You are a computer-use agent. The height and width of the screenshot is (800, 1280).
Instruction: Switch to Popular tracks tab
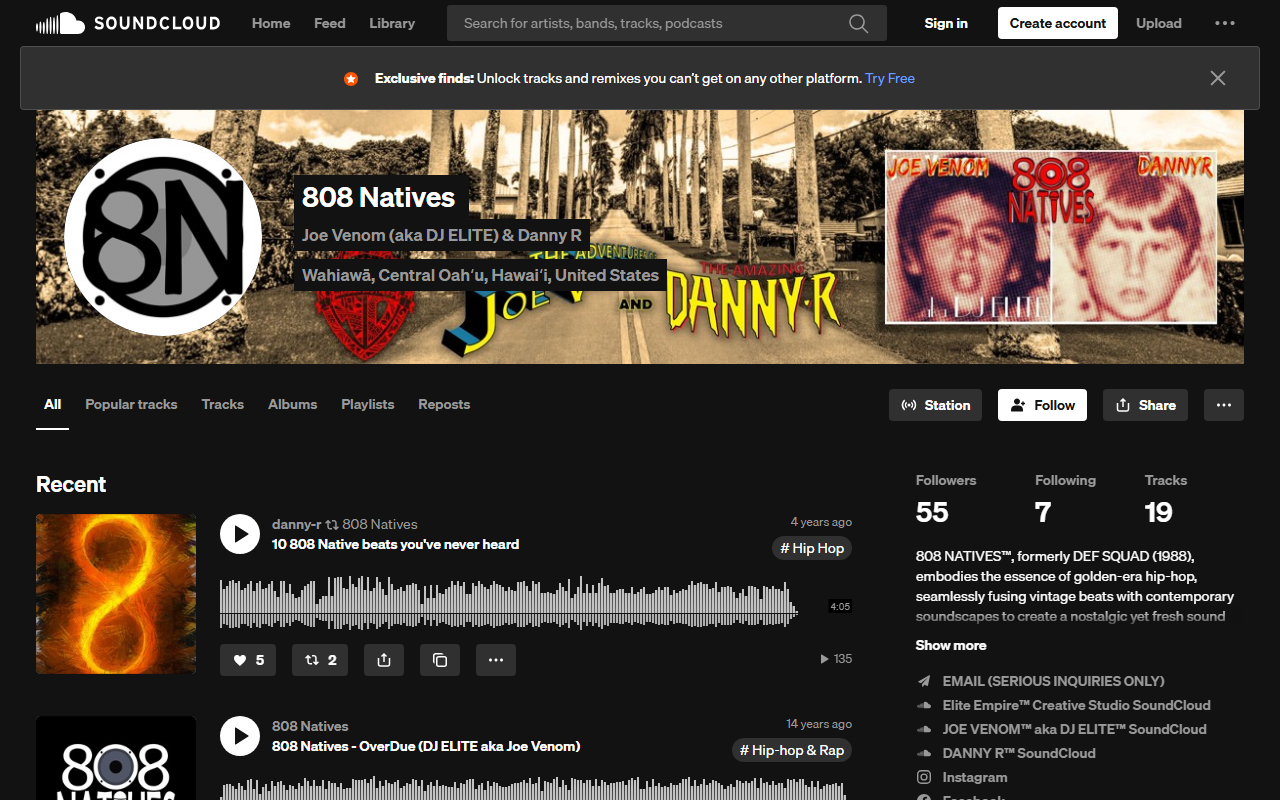(x=131, y=405)
